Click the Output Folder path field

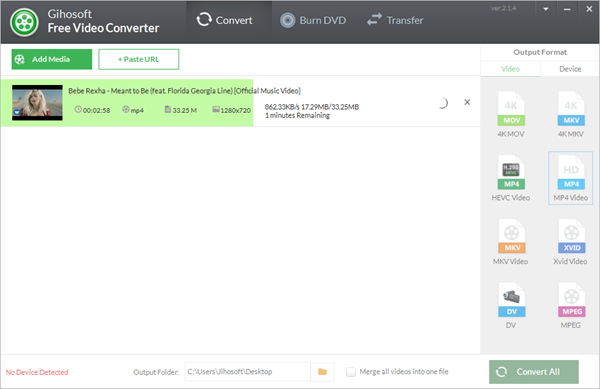[248, 371]
